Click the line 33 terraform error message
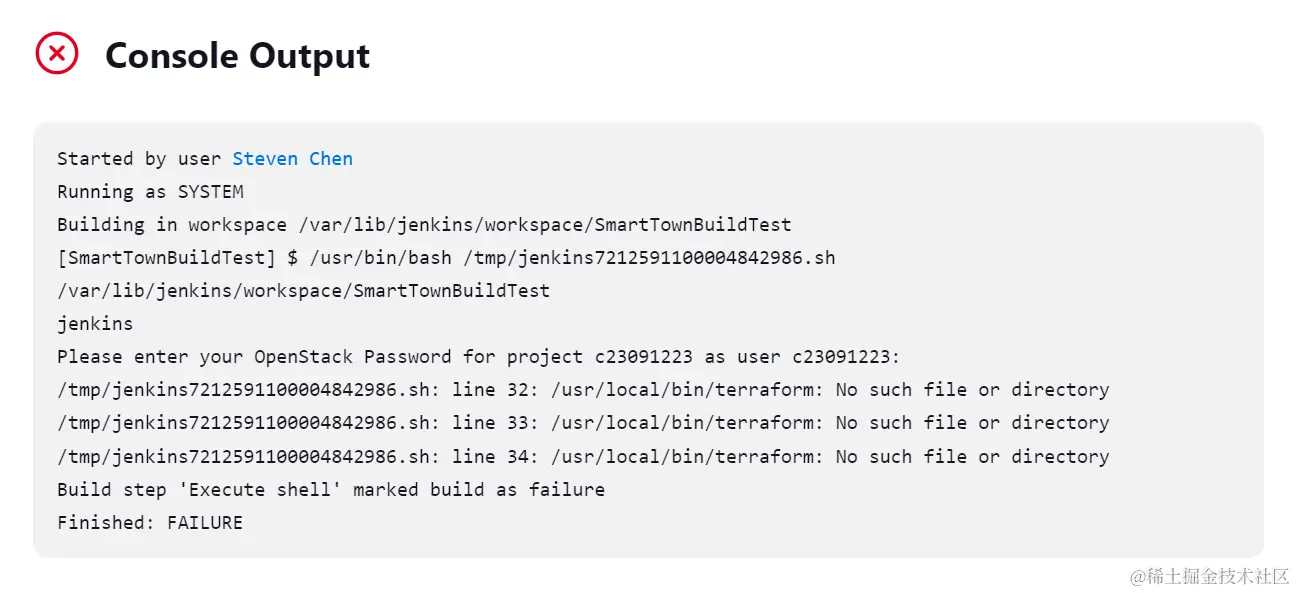This screenshot has width=1296, height=593. coord(583,423)
